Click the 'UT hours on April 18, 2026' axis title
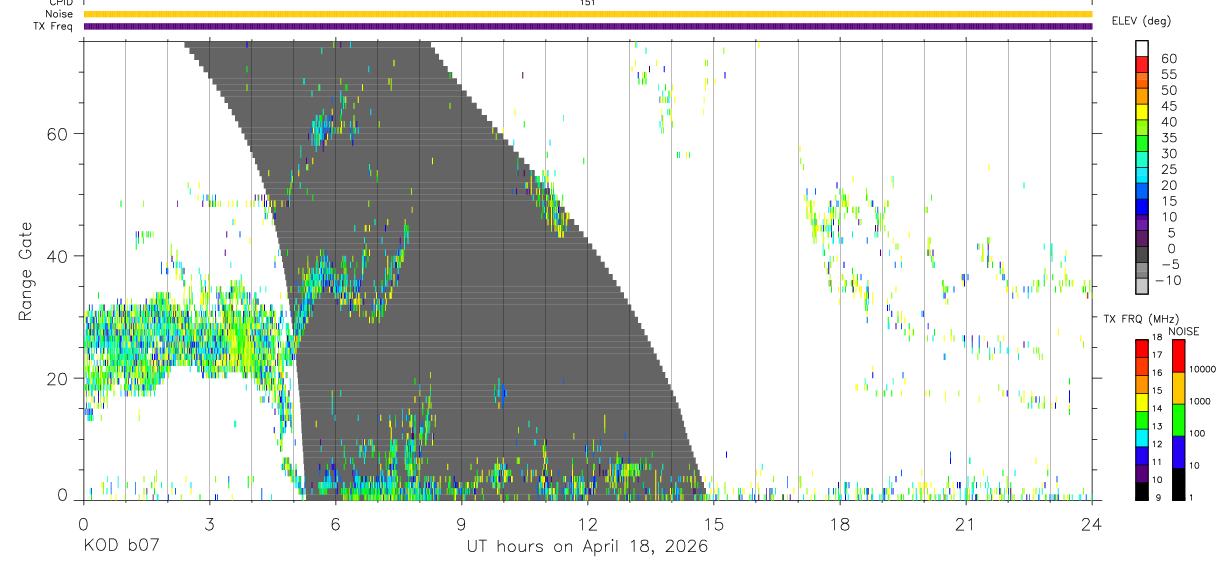 [587, 547]
